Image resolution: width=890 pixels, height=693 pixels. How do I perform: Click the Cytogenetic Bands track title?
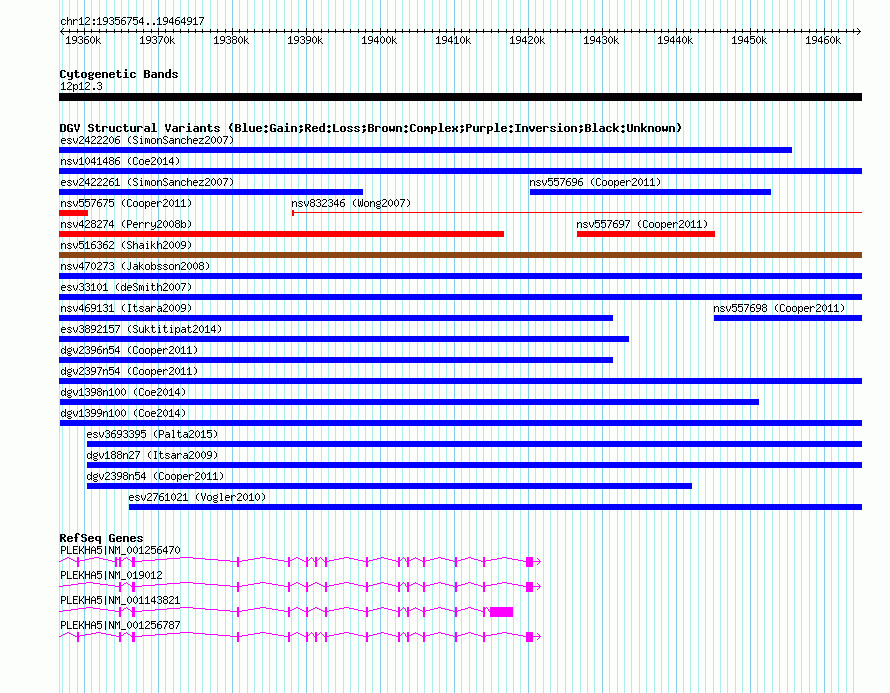pos(119,74)
